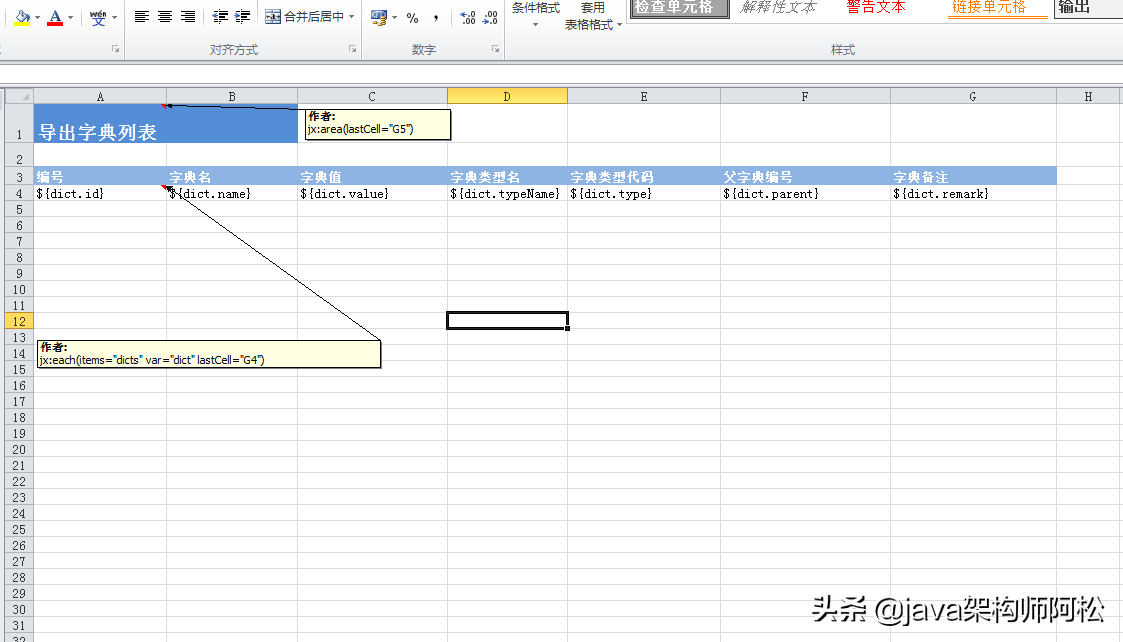Select the 字典名 header cell
This screenshot has height=642, width=1123.
tap(232, 176)
